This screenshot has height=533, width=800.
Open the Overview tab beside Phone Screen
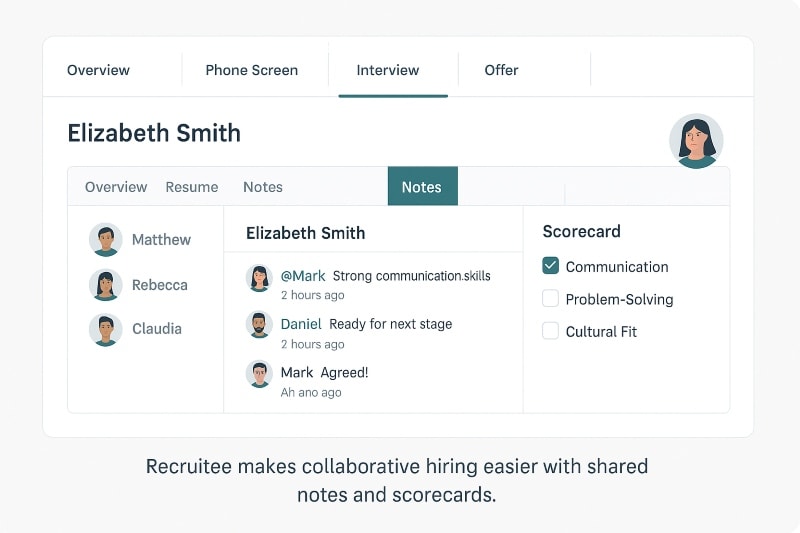point(98,70)
